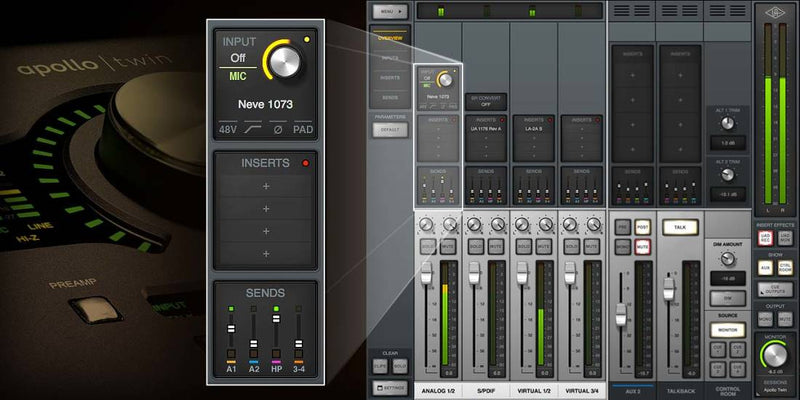Solo the S/PDIF channel

476,246
